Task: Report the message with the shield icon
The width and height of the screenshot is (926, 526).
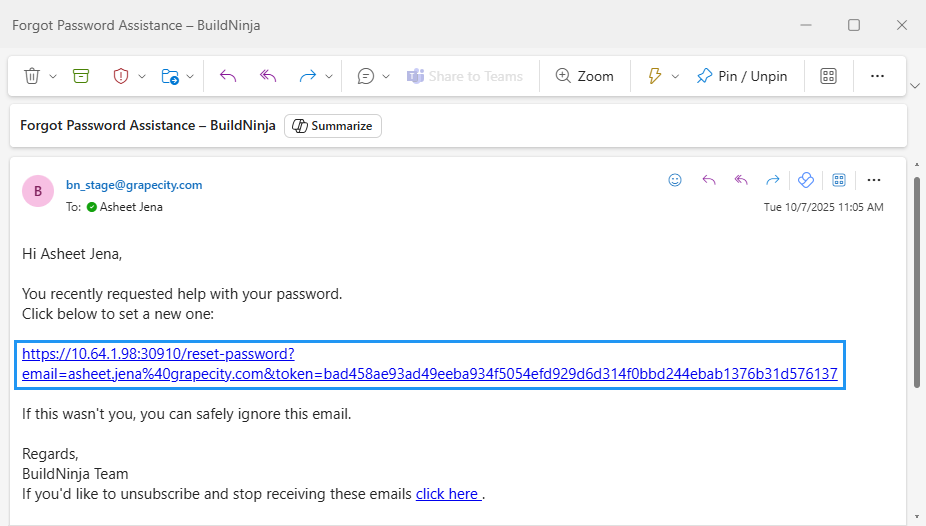Action: (x=120, y=76)
